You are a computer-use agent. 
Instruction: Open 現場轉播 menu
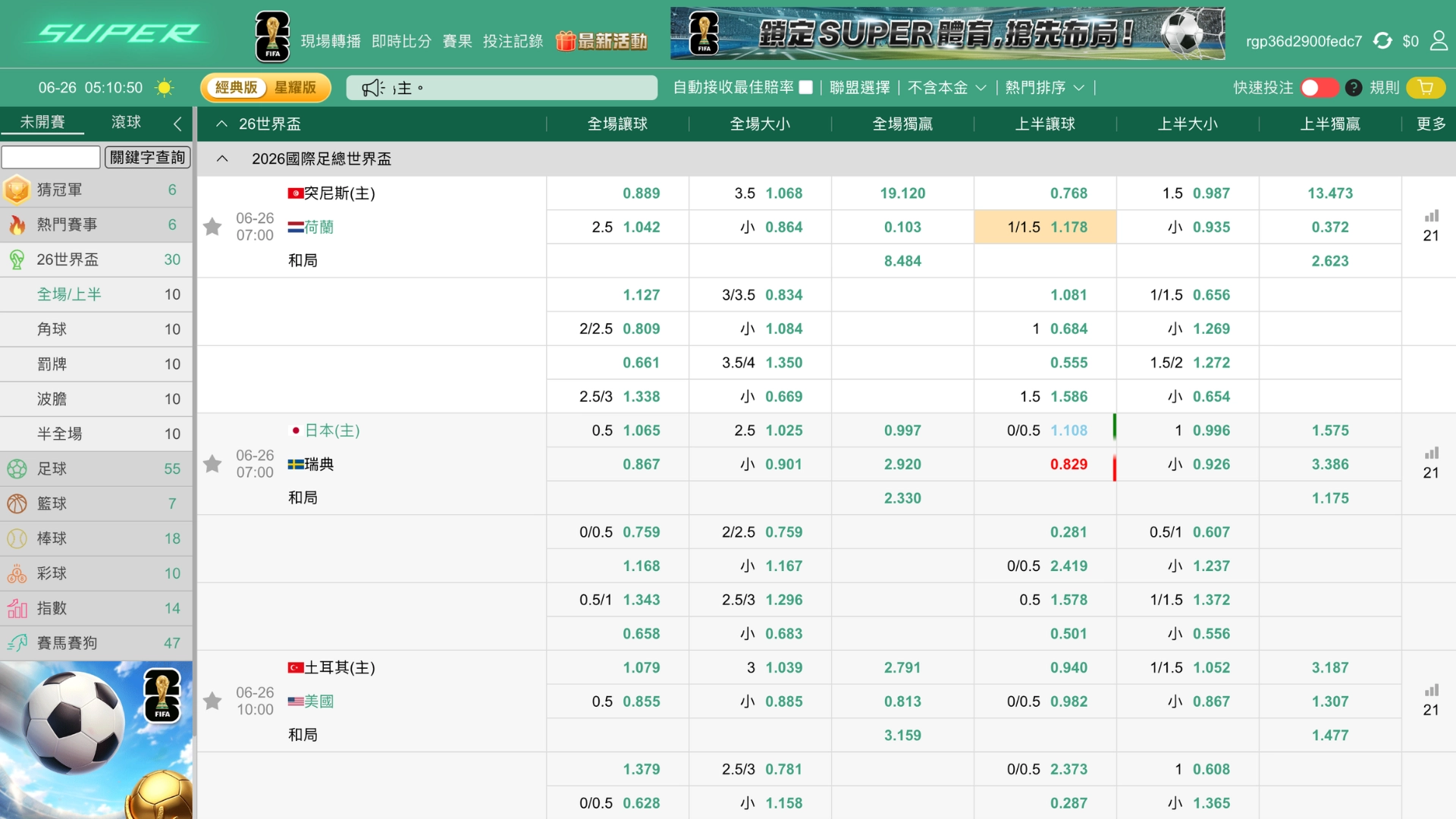pos(331,41)
